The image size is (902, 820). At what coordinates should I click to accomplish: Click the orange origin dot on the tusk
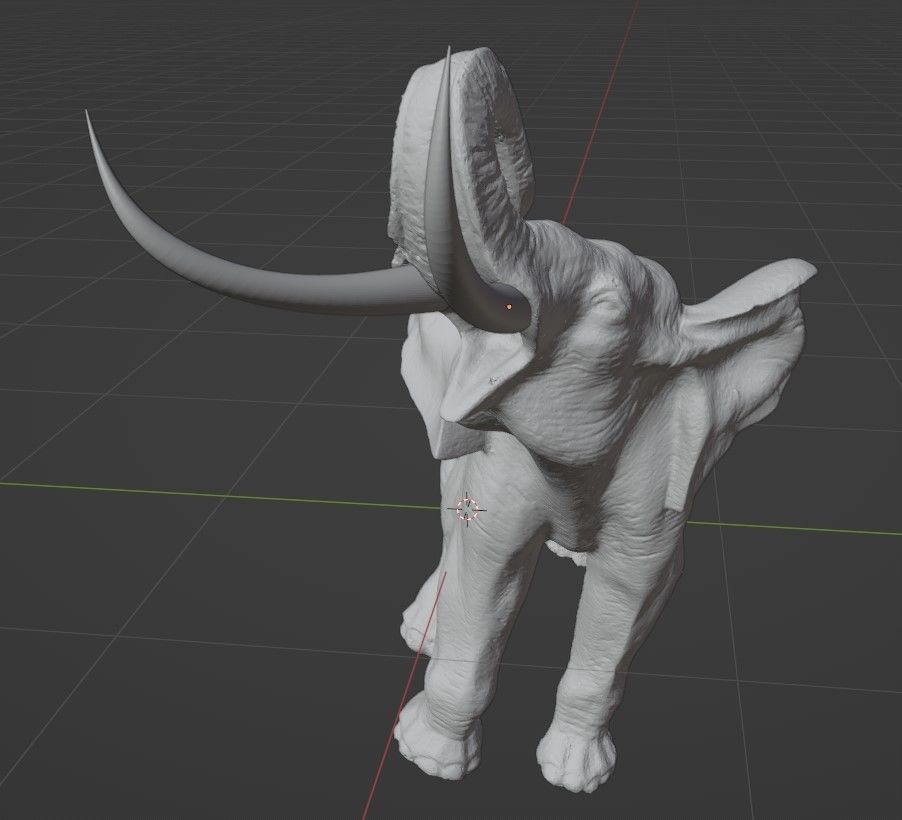click(x=509, y=307)
